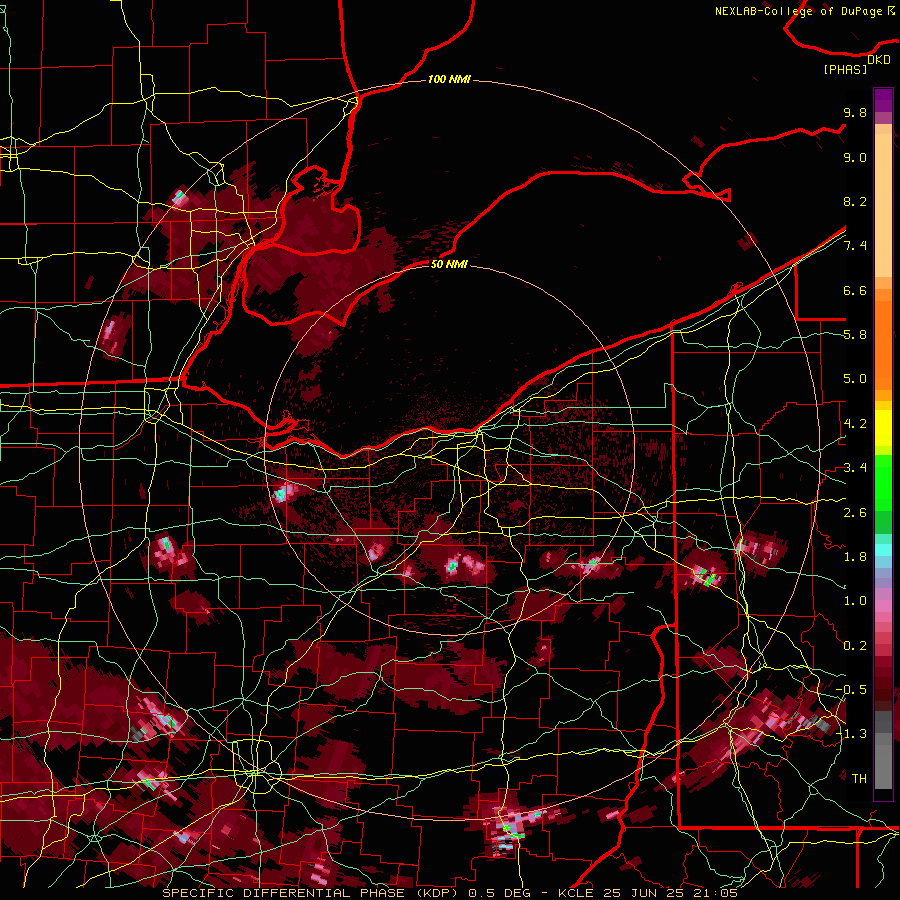
Task: Select the "[PHAS]" unit label above the scale
Action: 845,69
